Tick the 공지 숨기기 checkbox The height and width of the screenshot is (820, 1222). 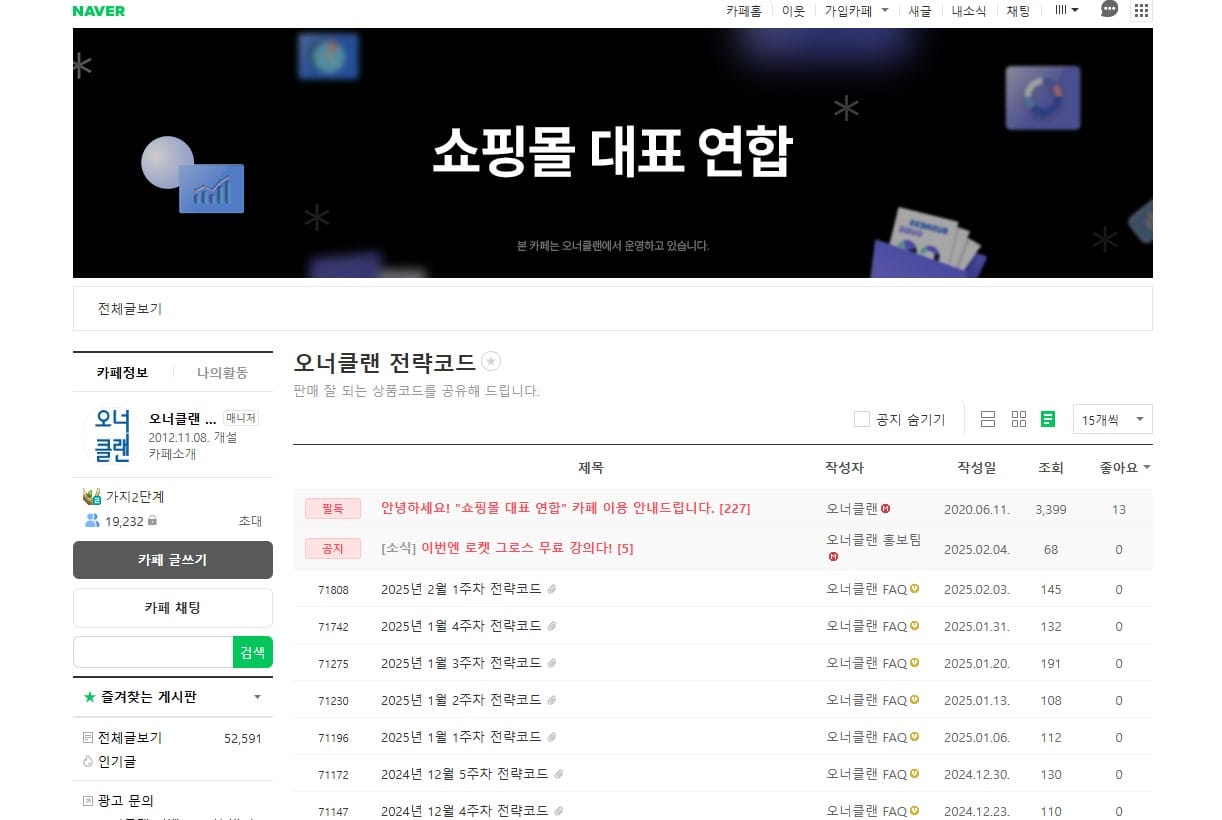pyautogui.click(x=862, y=419)
